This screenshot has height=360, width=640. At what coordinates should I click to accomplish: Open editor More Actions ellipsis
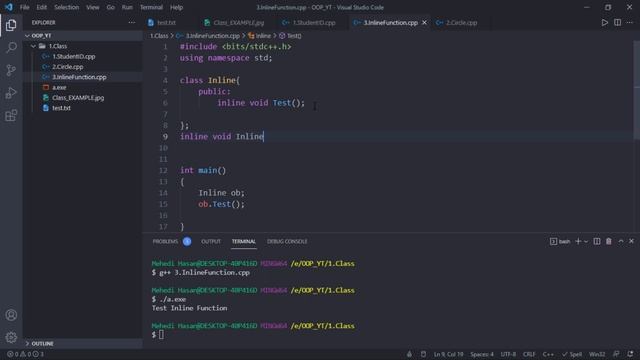pos(630,22)
